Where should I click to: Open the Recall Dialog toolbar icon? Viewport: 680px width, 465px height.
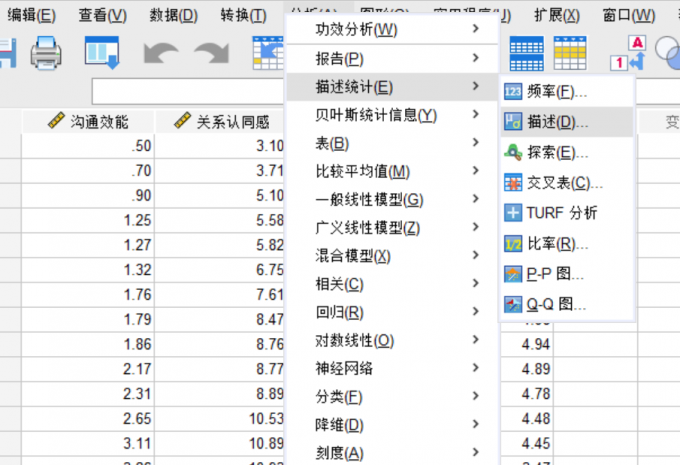(102, 53)
